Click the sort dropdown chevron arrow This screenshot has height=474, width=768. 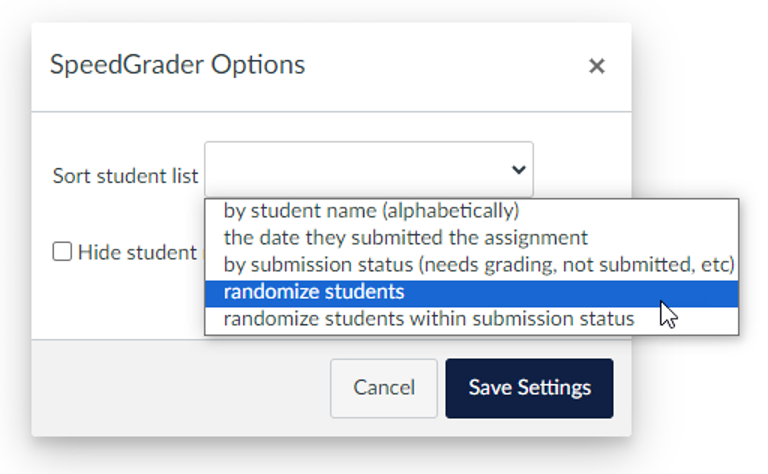[x=518, y=170]
